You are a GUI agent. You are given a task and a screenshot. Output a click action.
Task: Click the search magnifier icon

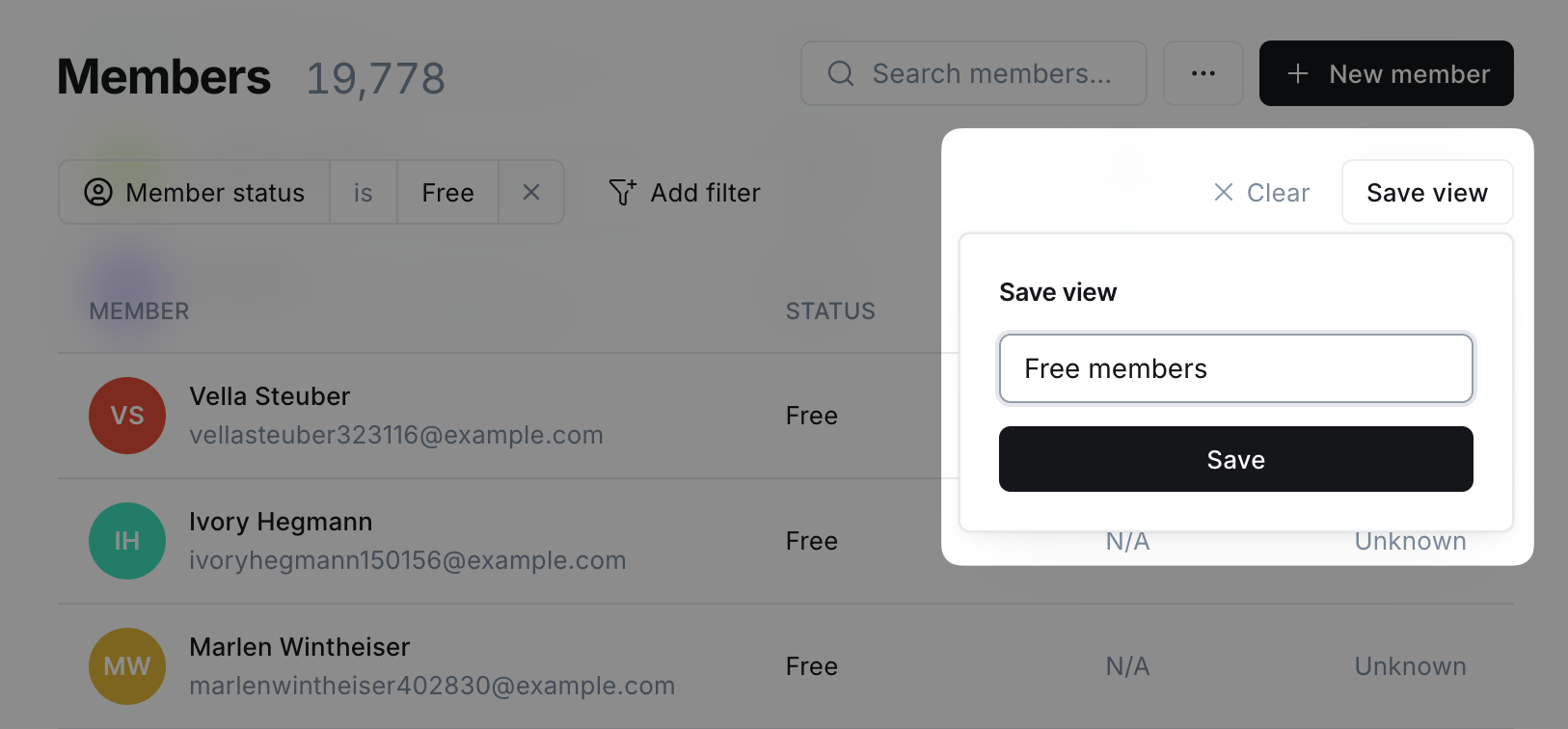pos(841,73)
